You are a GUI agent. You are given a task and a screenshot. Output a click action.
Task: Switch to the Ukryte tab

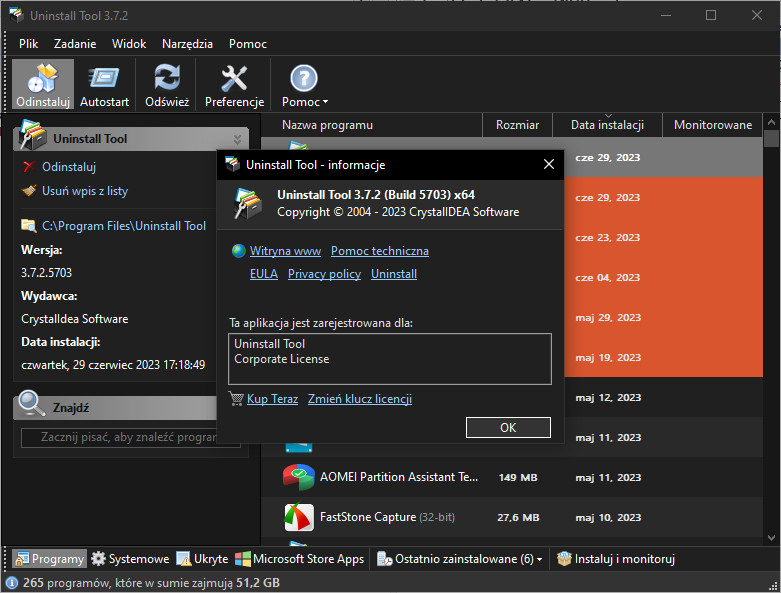[x=202, y=559]
